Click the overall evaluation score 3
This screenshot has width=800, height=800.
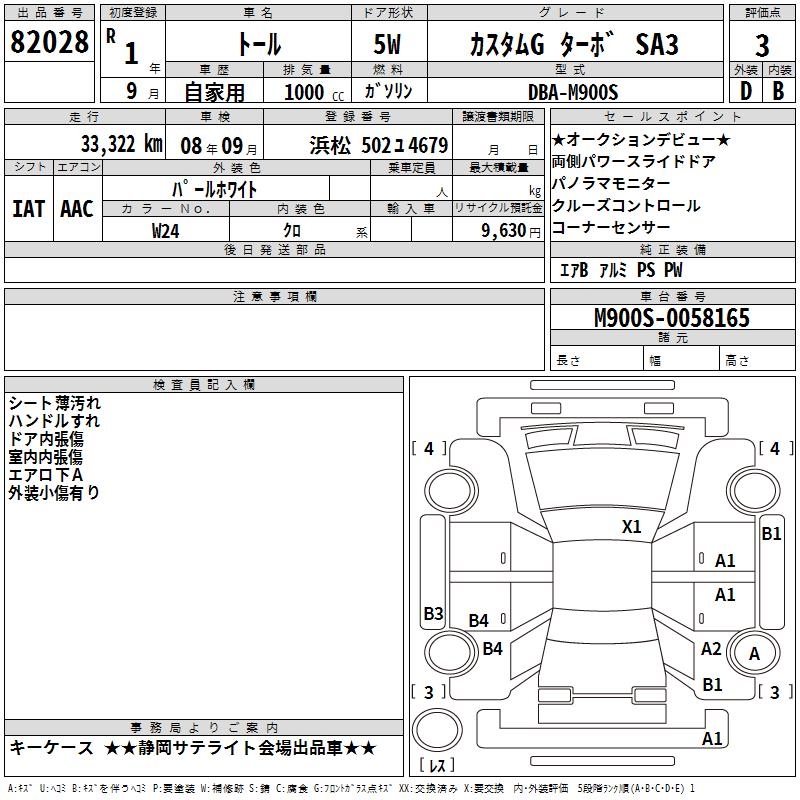762,45
